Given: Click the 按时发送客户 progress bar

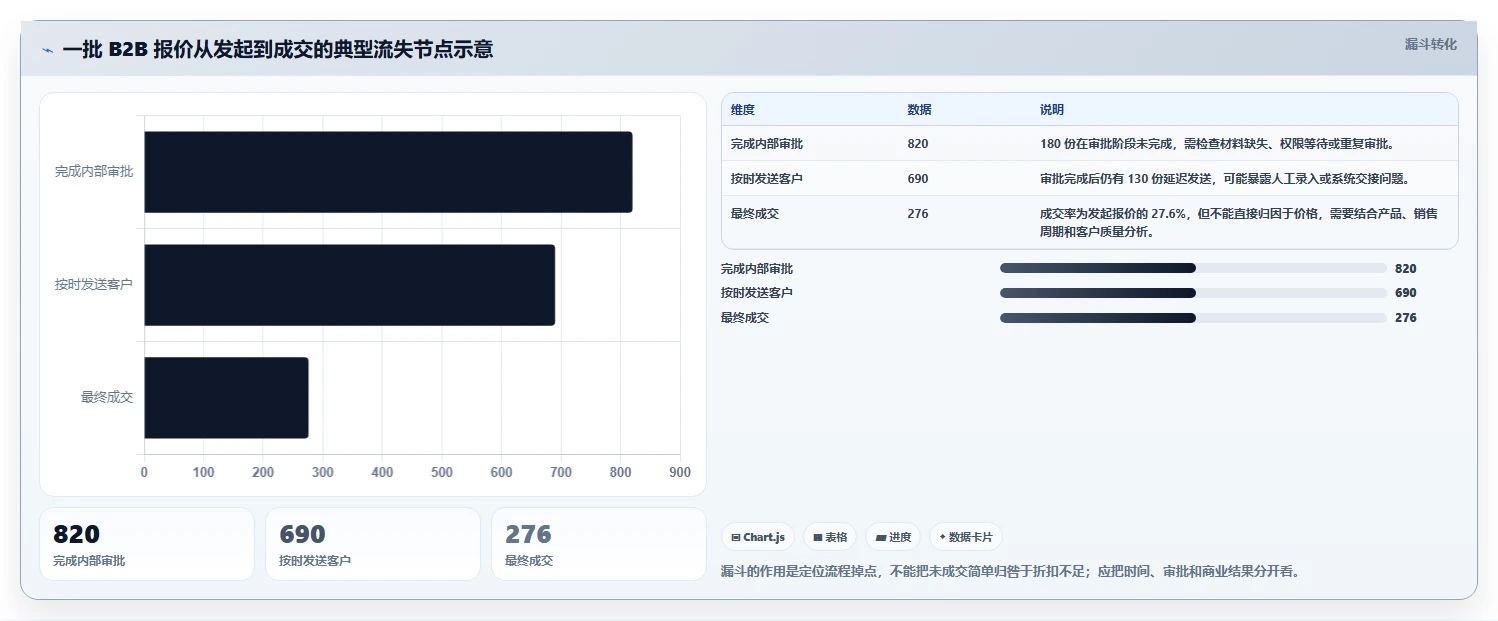Looking at the screenshot, I should 1193,293.
